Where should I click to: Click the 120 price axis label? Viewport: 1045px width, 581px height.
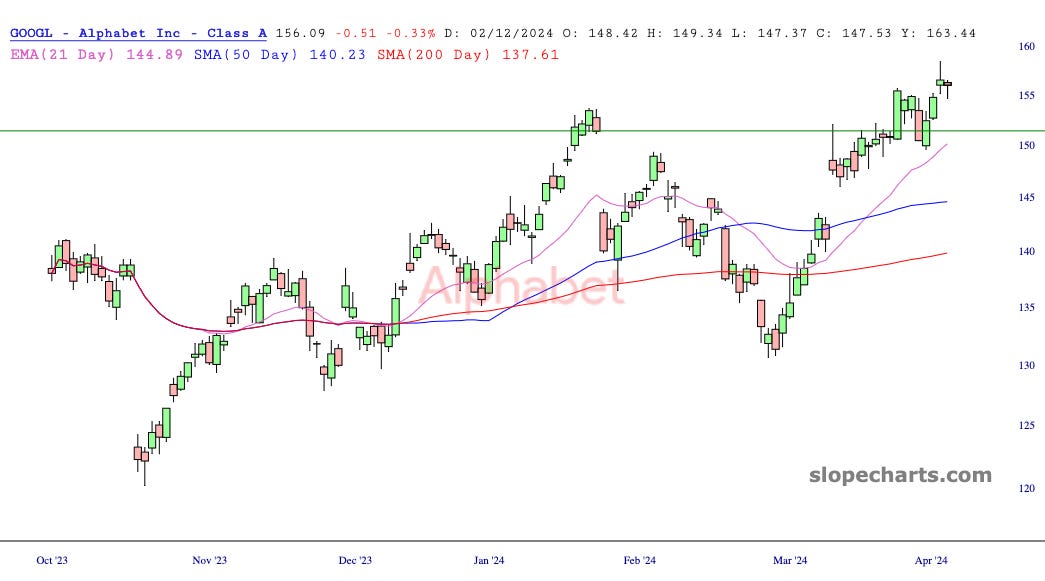click(x=1026, y=488)
